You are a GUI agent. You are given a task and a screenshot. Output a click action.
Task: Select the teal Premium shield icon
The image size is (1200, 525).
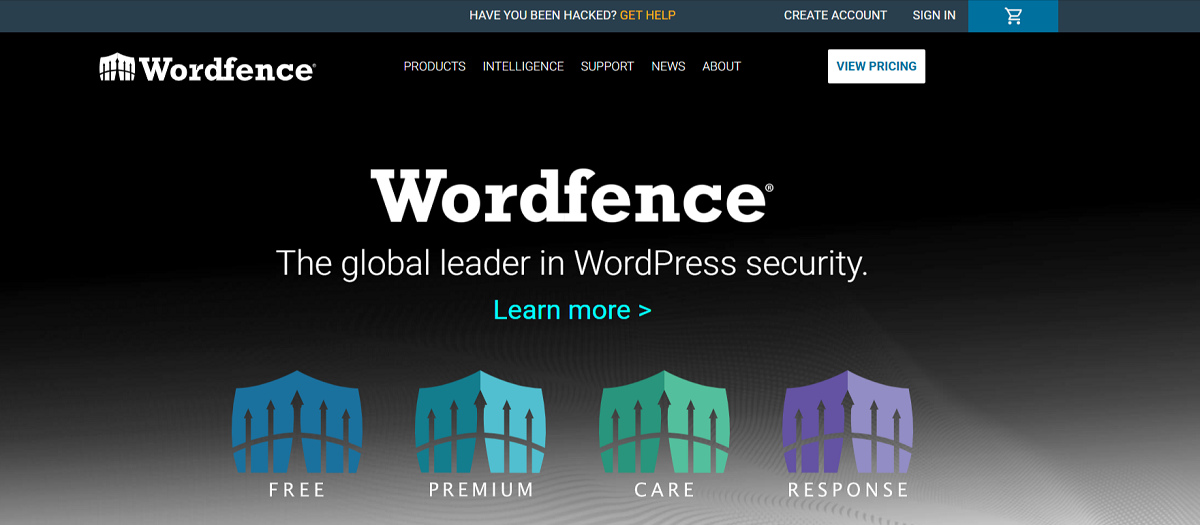pos(481,422)
